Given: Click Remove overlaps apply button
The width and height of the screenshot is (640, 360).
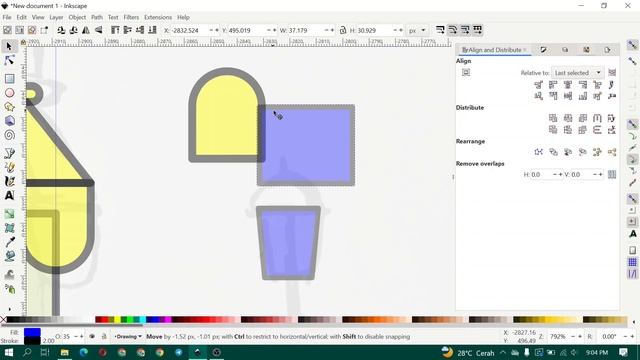Looking at the screenshot, I should coord(612,175).
